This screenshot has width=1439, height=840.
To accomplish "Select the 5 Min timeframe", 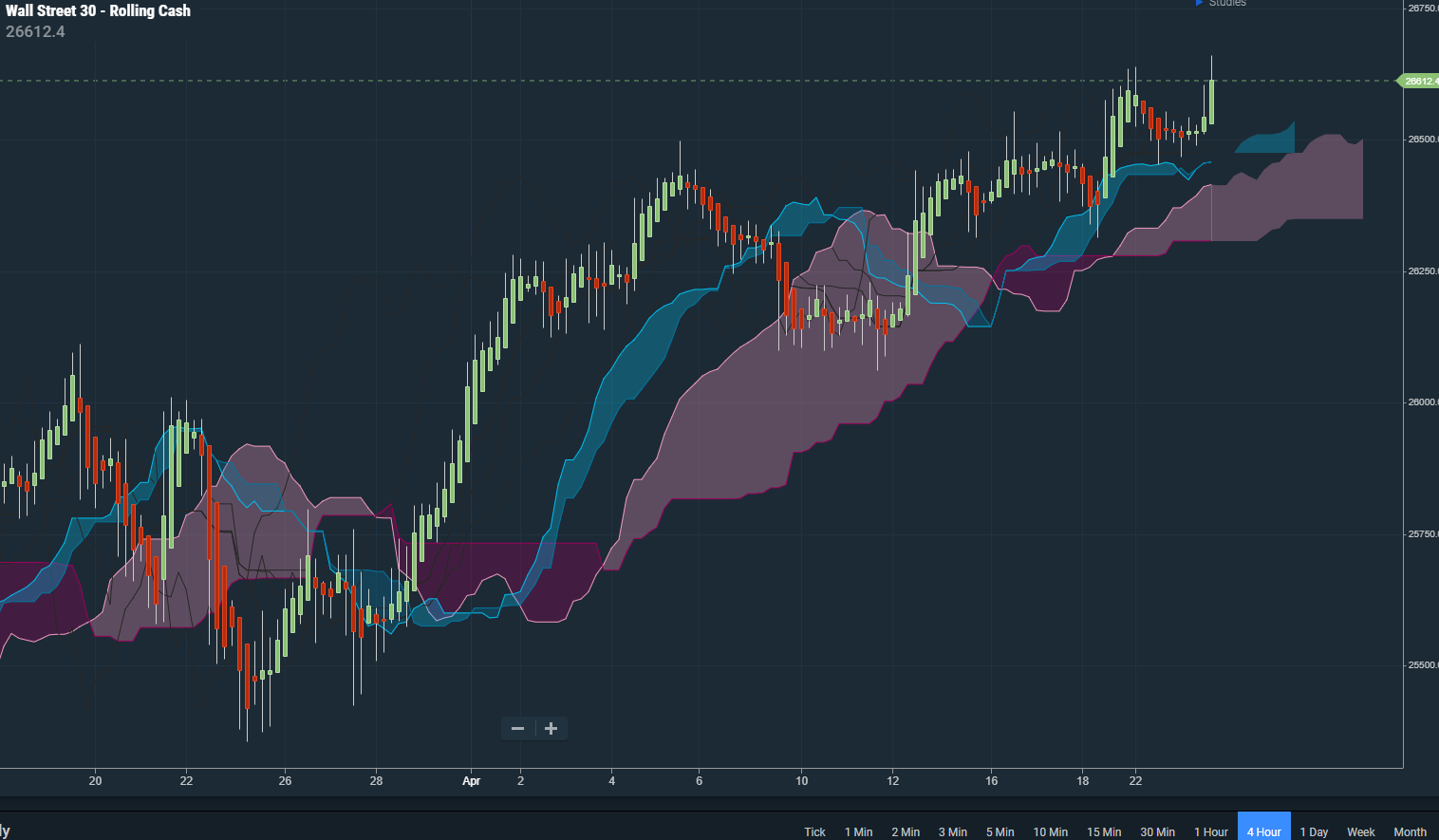I will (x=1000, y=831).
